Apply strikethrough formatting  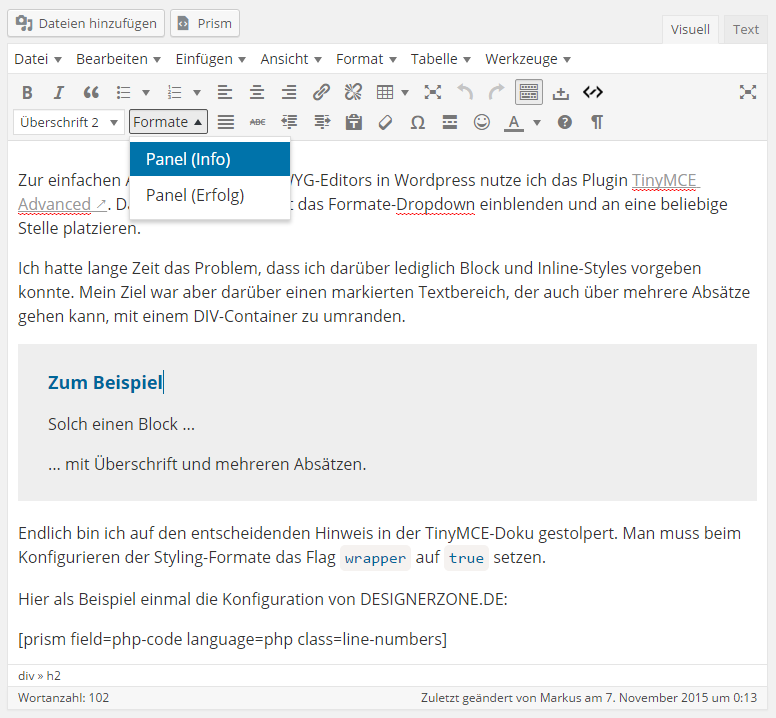pos(257,122)
